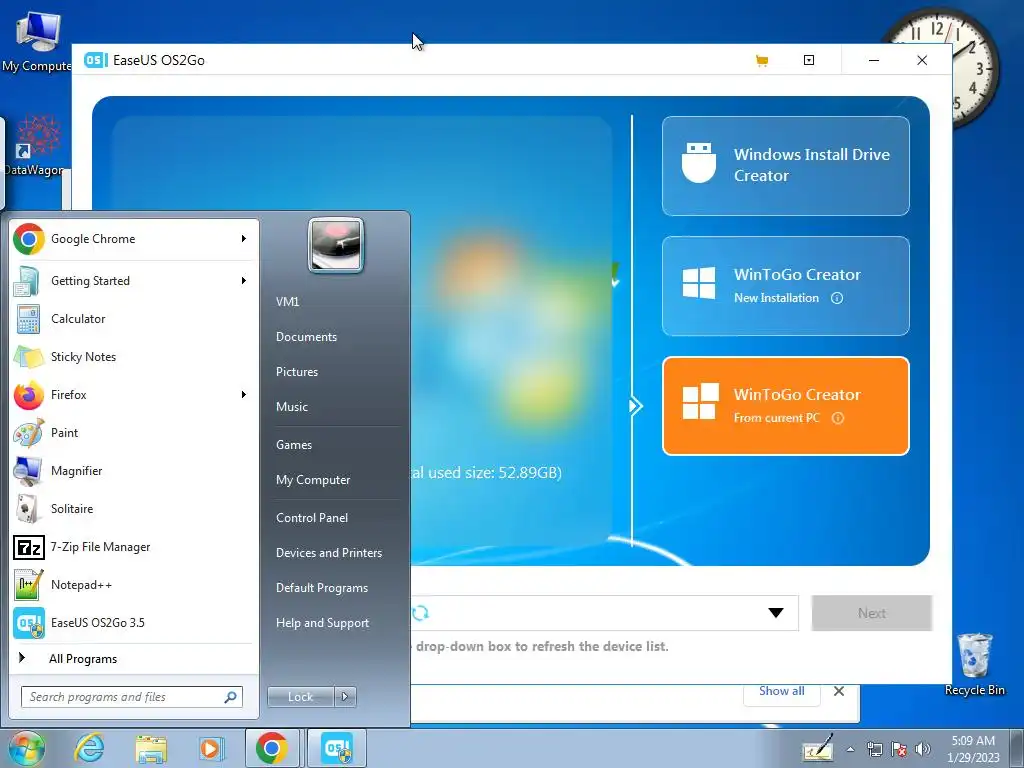
Task: Open Devices and Printers
Action: point(328,553)
